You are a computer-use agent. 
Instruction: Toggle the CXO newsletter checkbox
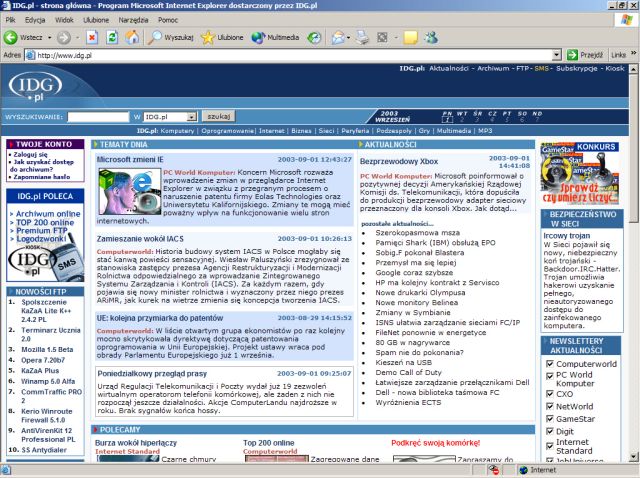[550, 394]
